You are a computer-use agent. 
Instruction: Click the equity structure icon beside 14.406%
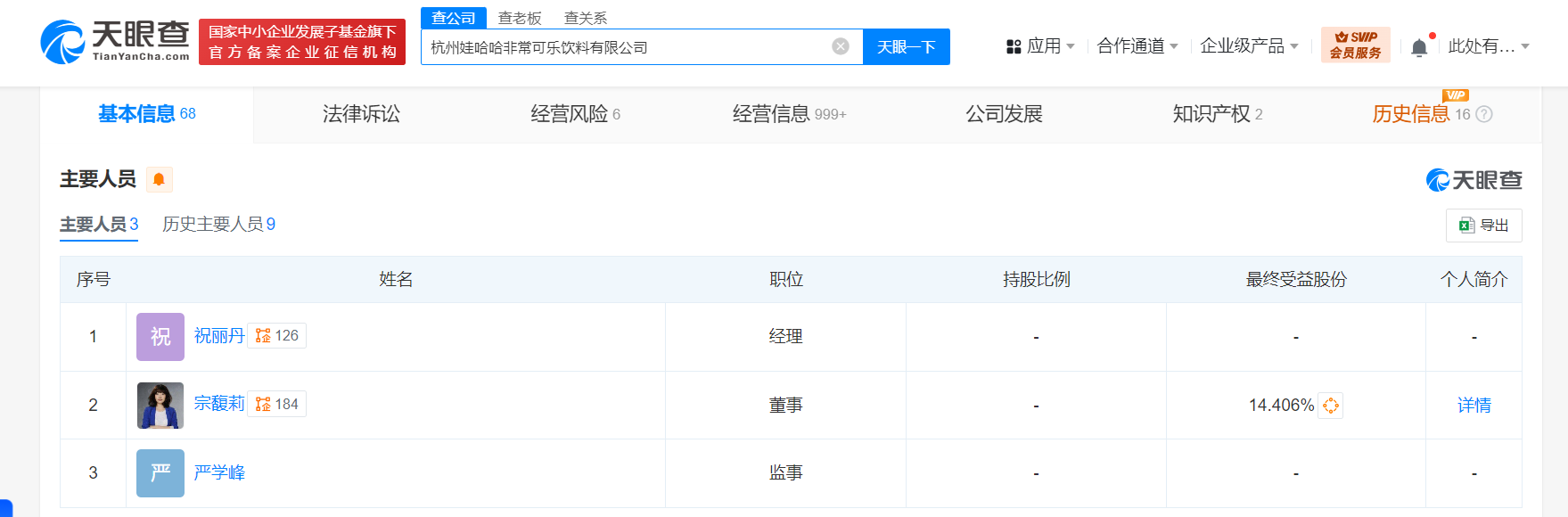click(x=1330, y=406)
